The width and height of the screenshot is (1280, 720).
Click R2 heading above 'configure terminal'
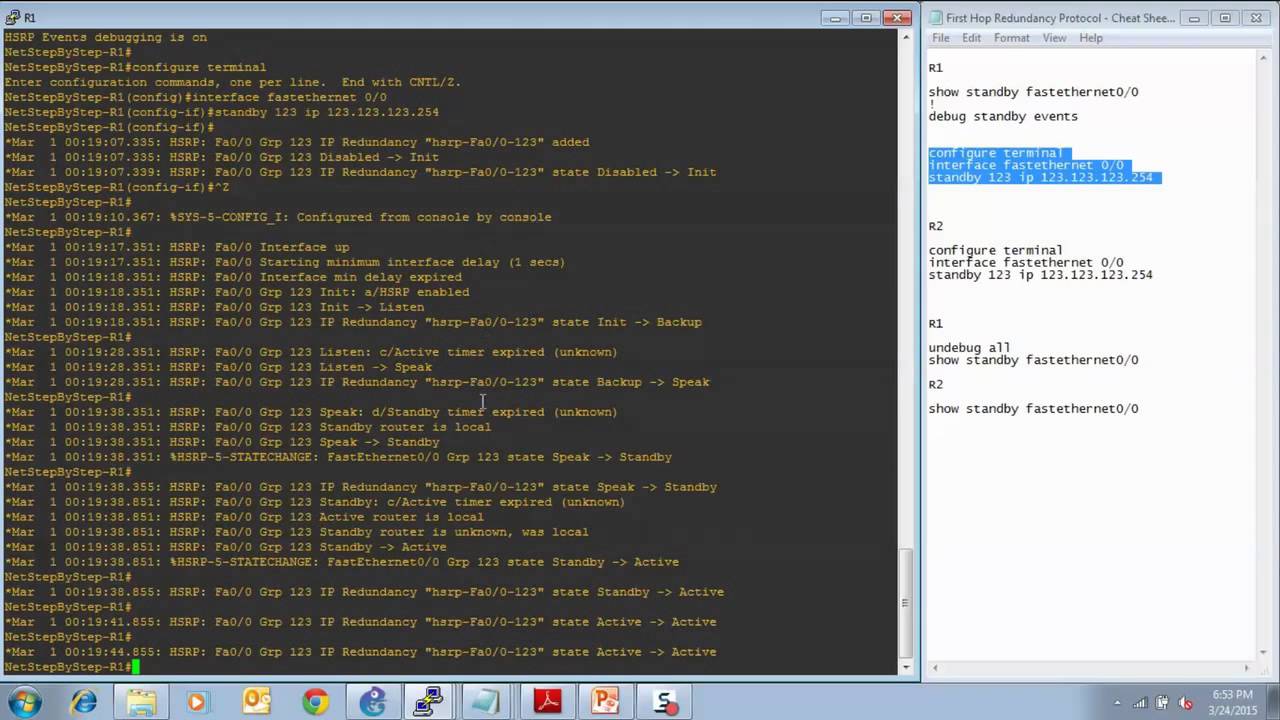coord(936,226)
